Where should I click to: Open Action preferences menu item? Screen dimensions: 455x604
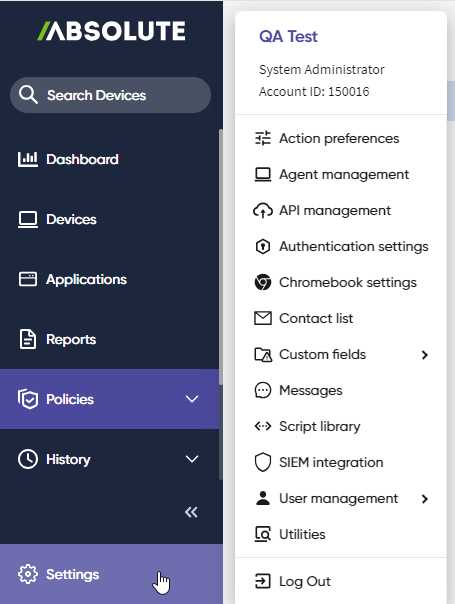341,138
